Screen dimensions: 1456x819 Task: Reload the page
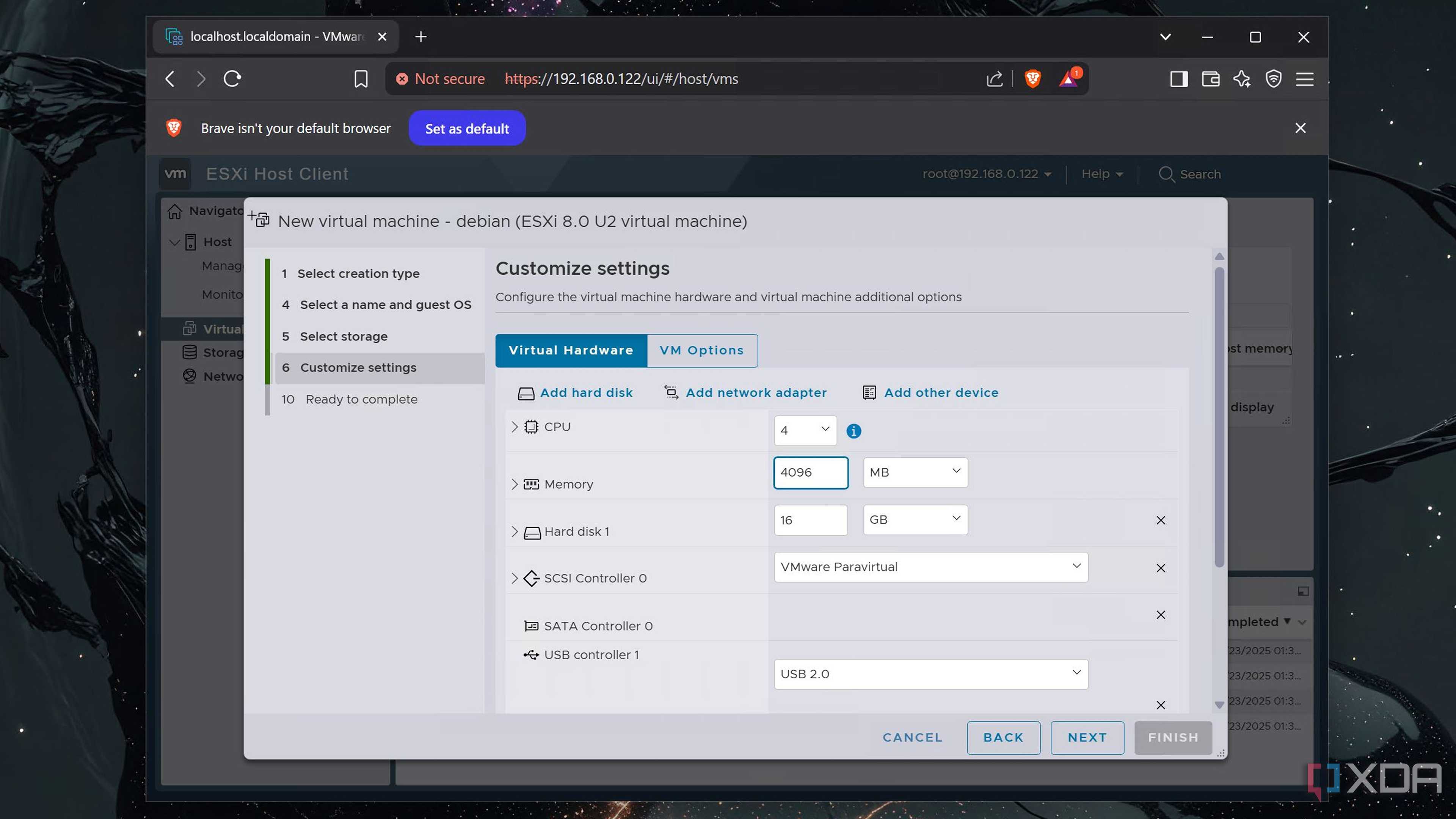coord(232,78)
